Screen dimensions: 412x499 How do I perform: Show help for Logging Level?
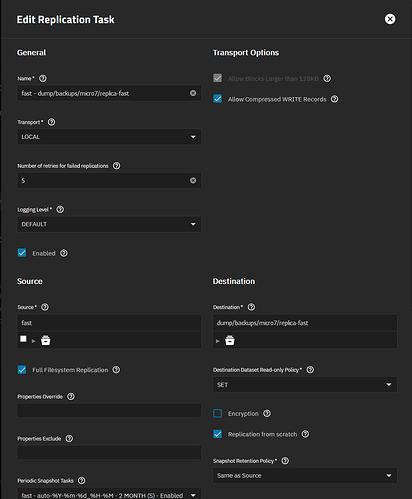[x=60, y=209]
